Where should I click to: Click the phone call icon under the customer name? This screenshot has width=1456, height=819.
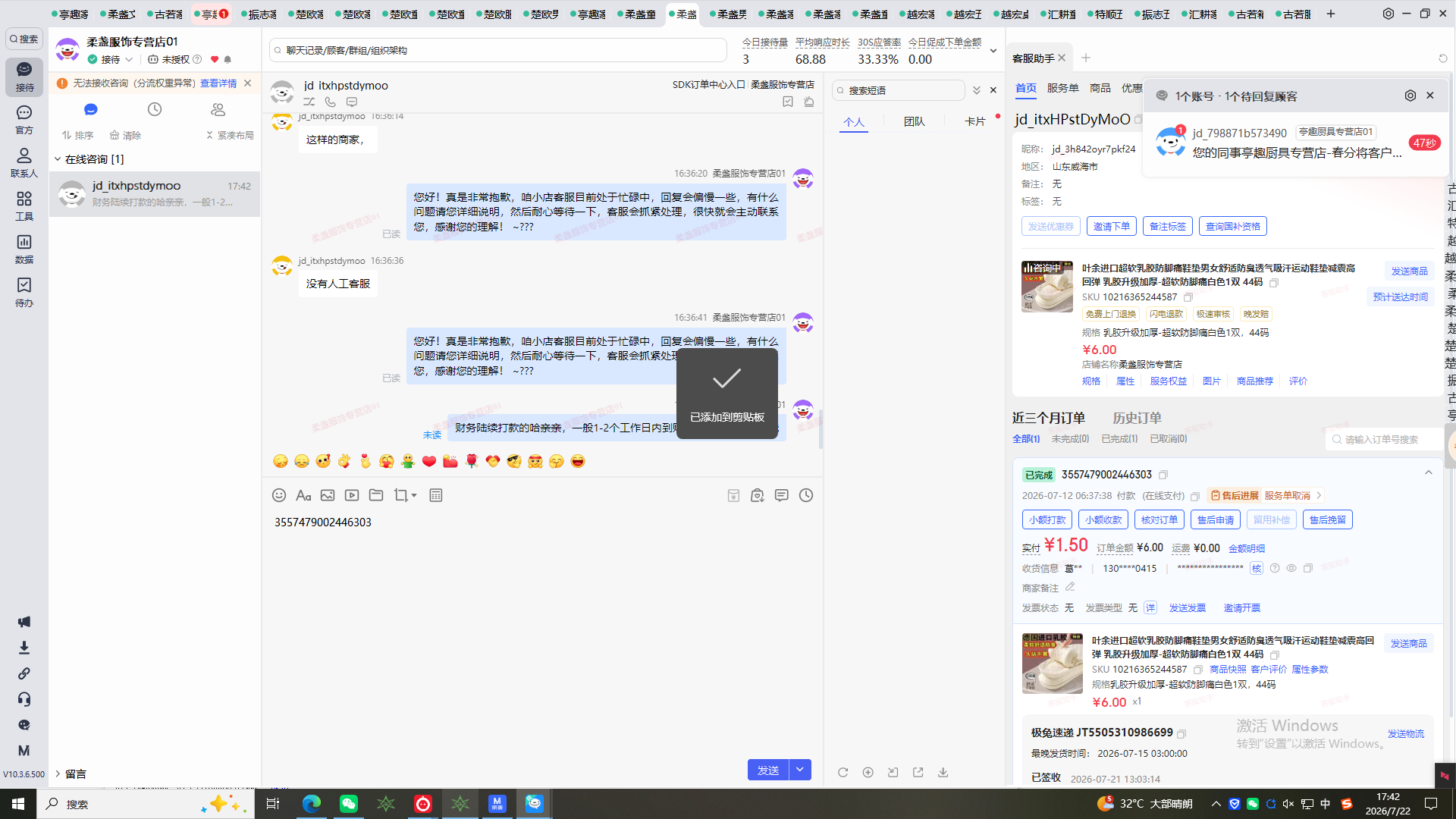[331, 102]
